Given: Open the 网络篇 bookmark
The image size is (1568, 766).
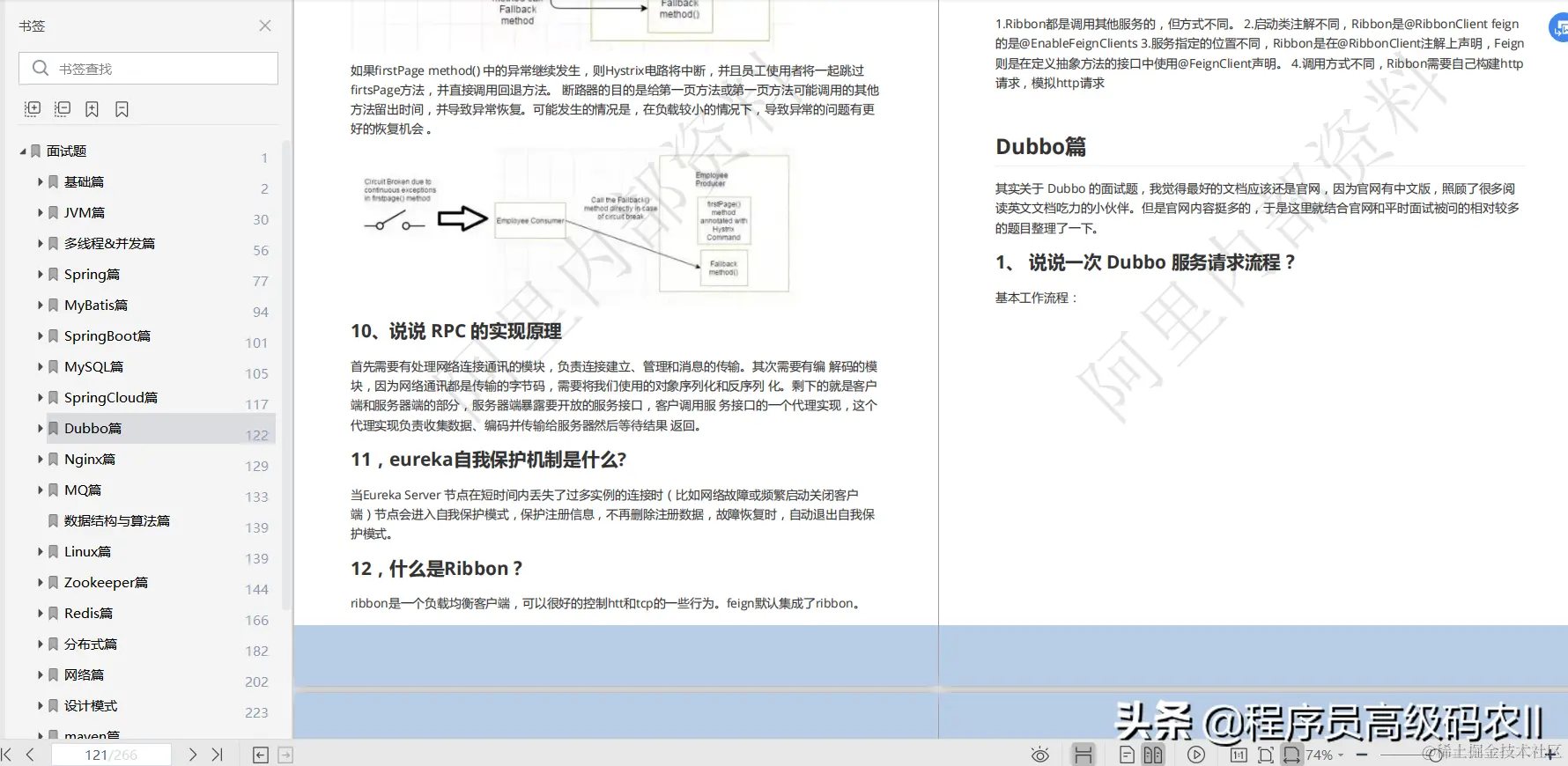Looking at the screenshot, I should click(x=84, y=674).
